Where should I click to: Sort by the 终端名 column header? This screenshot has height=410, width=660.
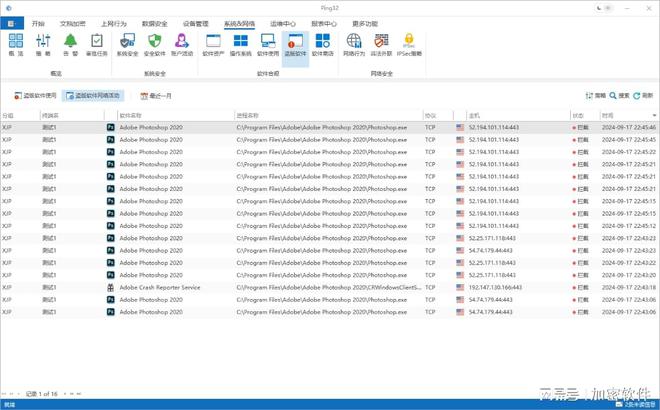(x=72, y=115)
